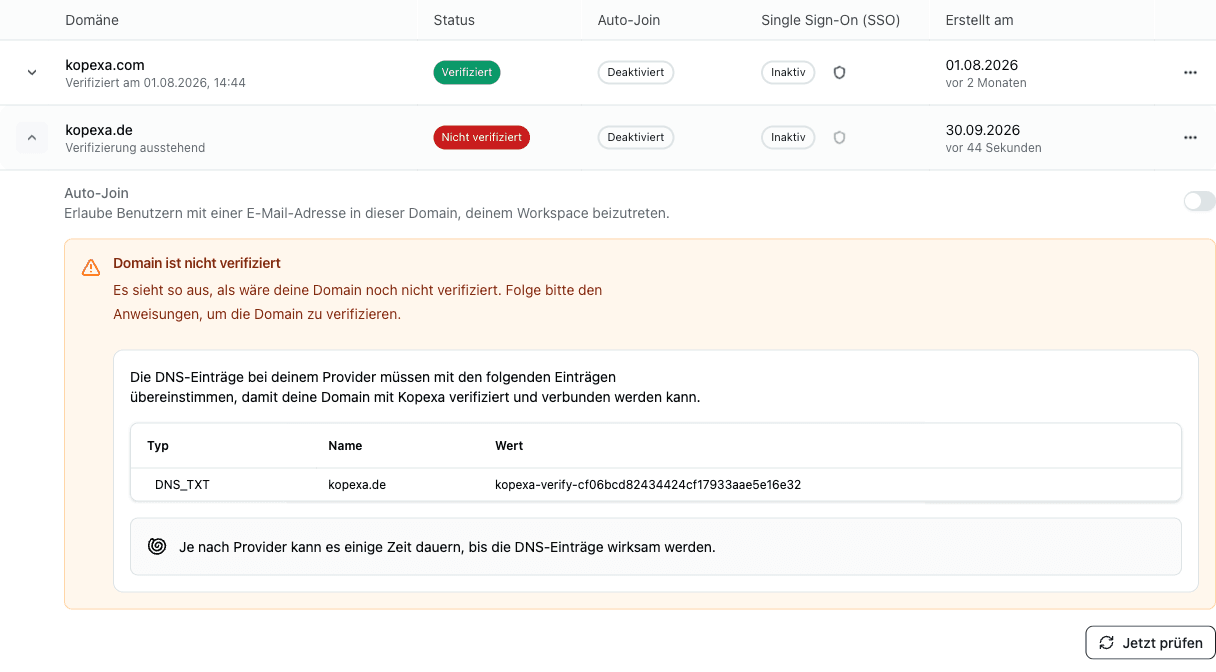Image resolution: width=1216 pixels, height=672 pixels.
Task: Click the red Nicht verifiziert badge
Action: (481, 137)
